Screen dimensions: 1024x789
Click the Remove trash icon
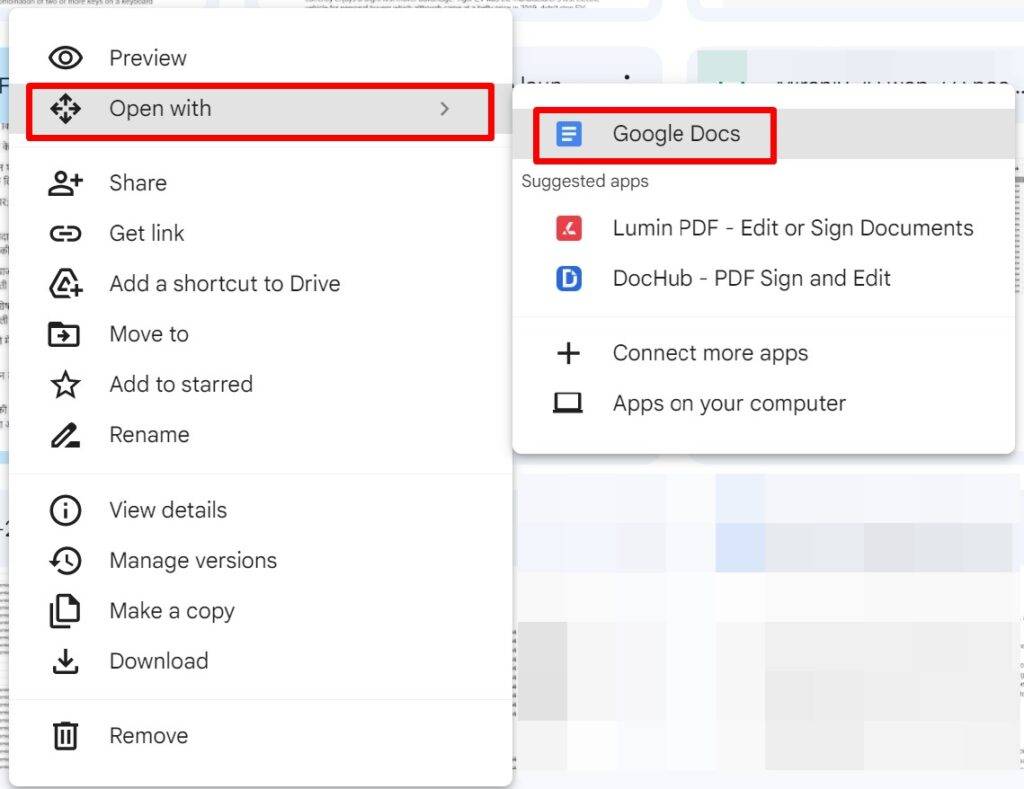65,735
